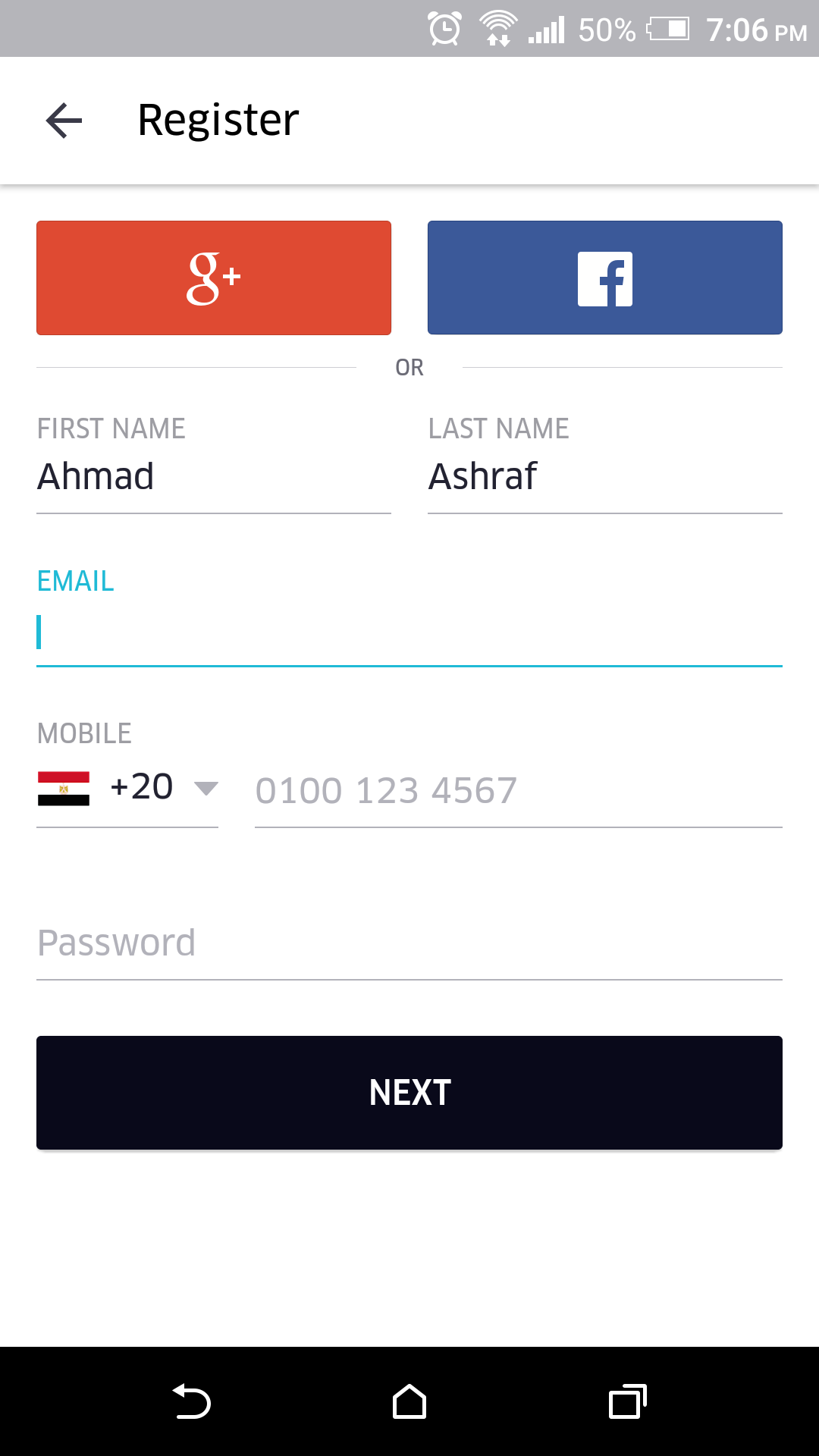The image size is (819, 1456).
Task: Tap the Android home icon
Action: (409, 1401)
